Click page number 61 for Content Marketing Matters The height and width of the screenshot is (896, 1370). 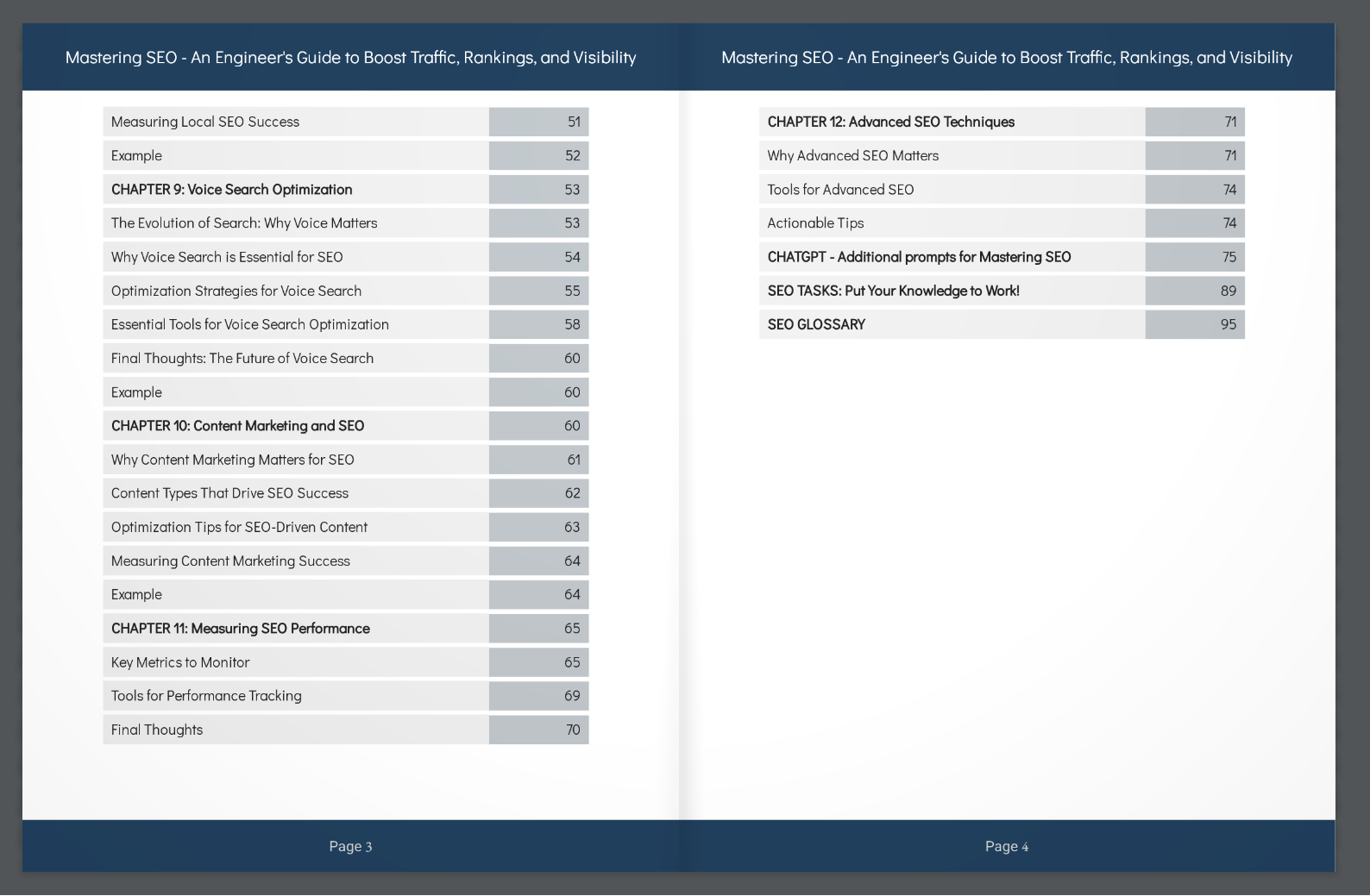(x=574, y=460)
